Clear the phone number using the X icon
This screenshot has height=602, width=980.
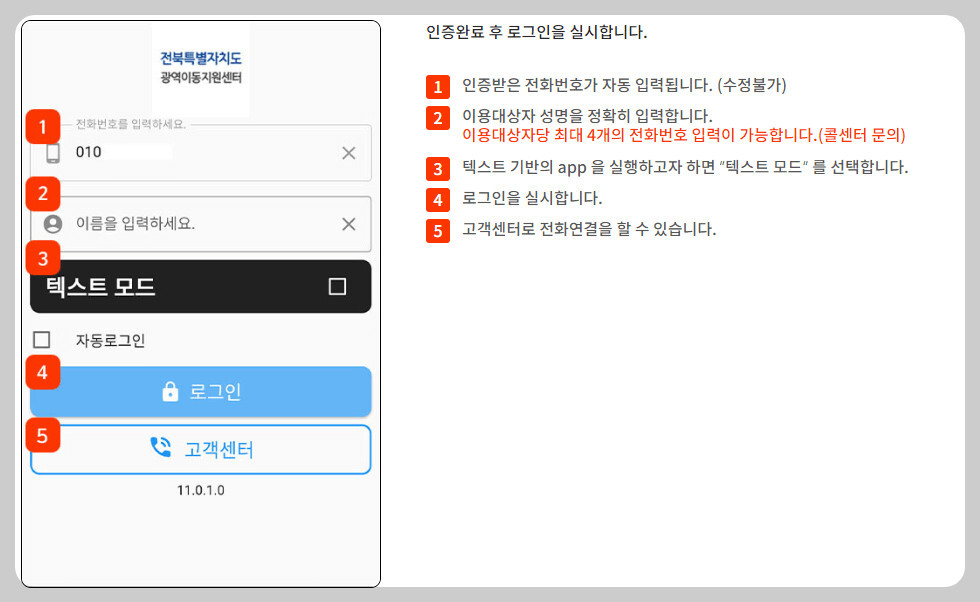349,152
